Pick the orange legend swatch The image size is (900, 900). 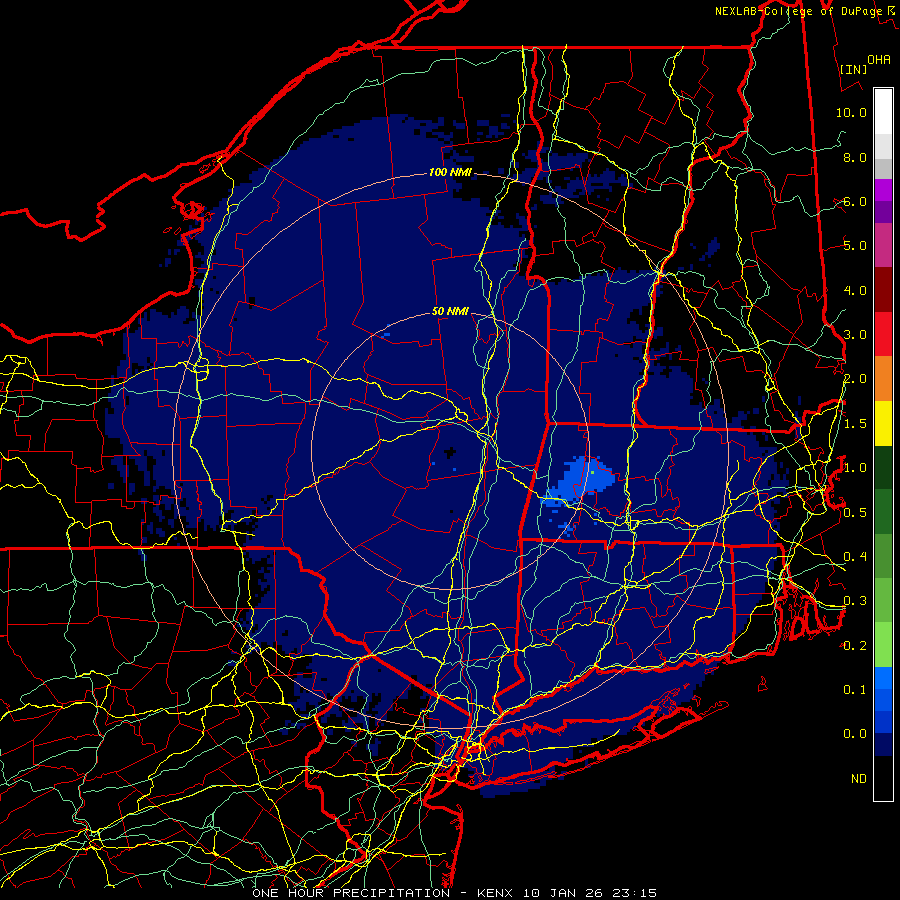point(883,379)
